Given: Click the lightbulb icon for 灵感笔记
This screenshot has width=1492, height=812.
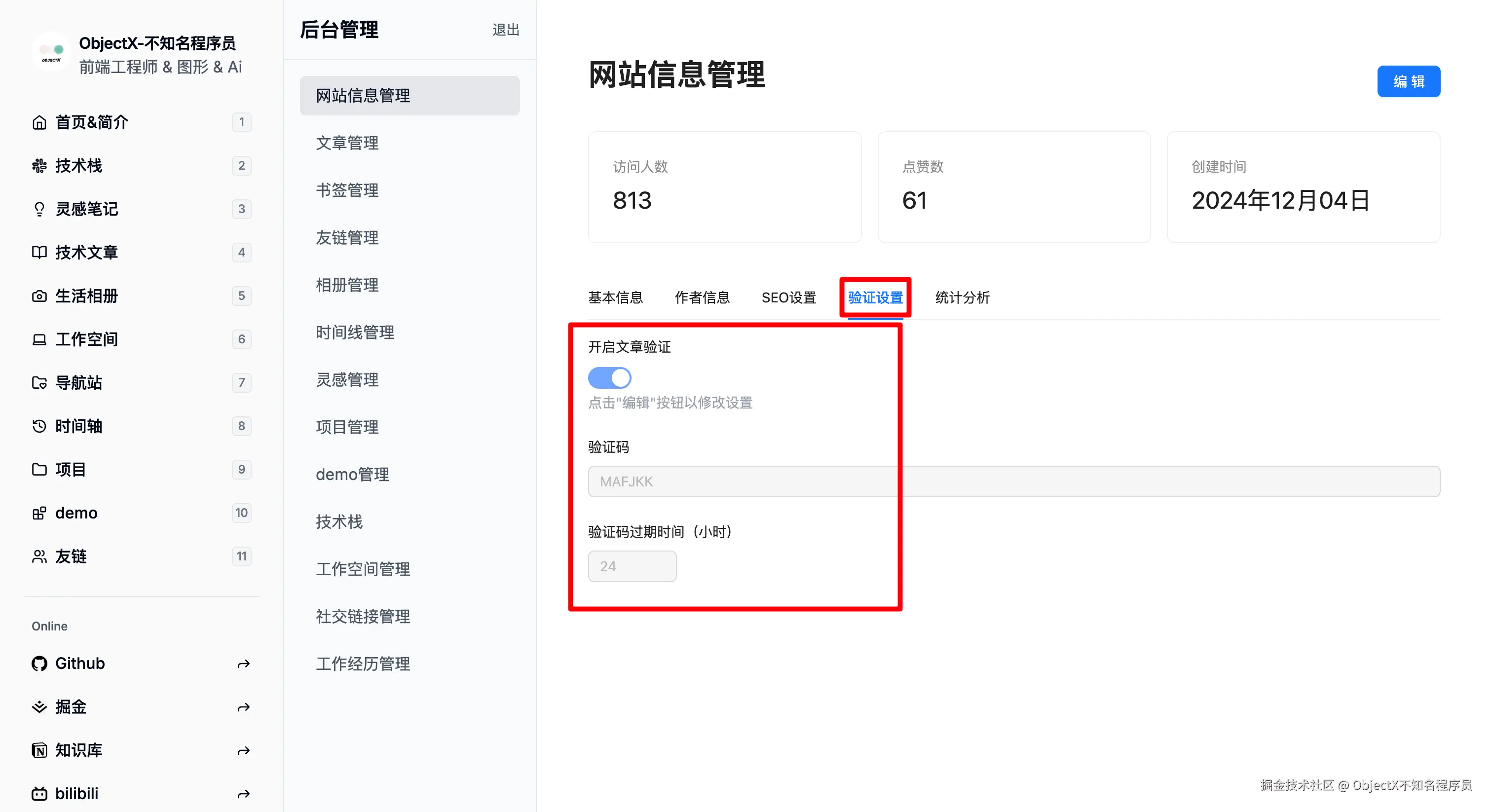Looking at the screenshot, I should 39,209.
